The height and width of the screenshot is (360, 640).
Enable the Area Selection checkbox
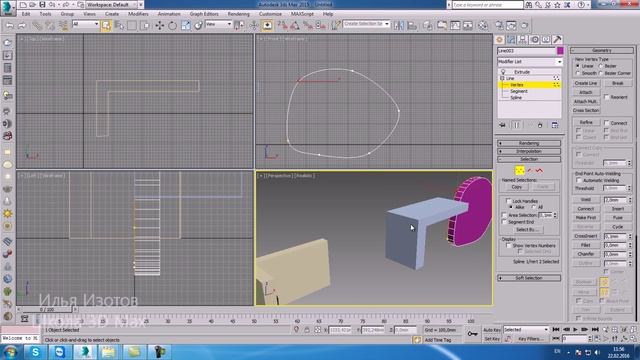click(x=504, y=215)
